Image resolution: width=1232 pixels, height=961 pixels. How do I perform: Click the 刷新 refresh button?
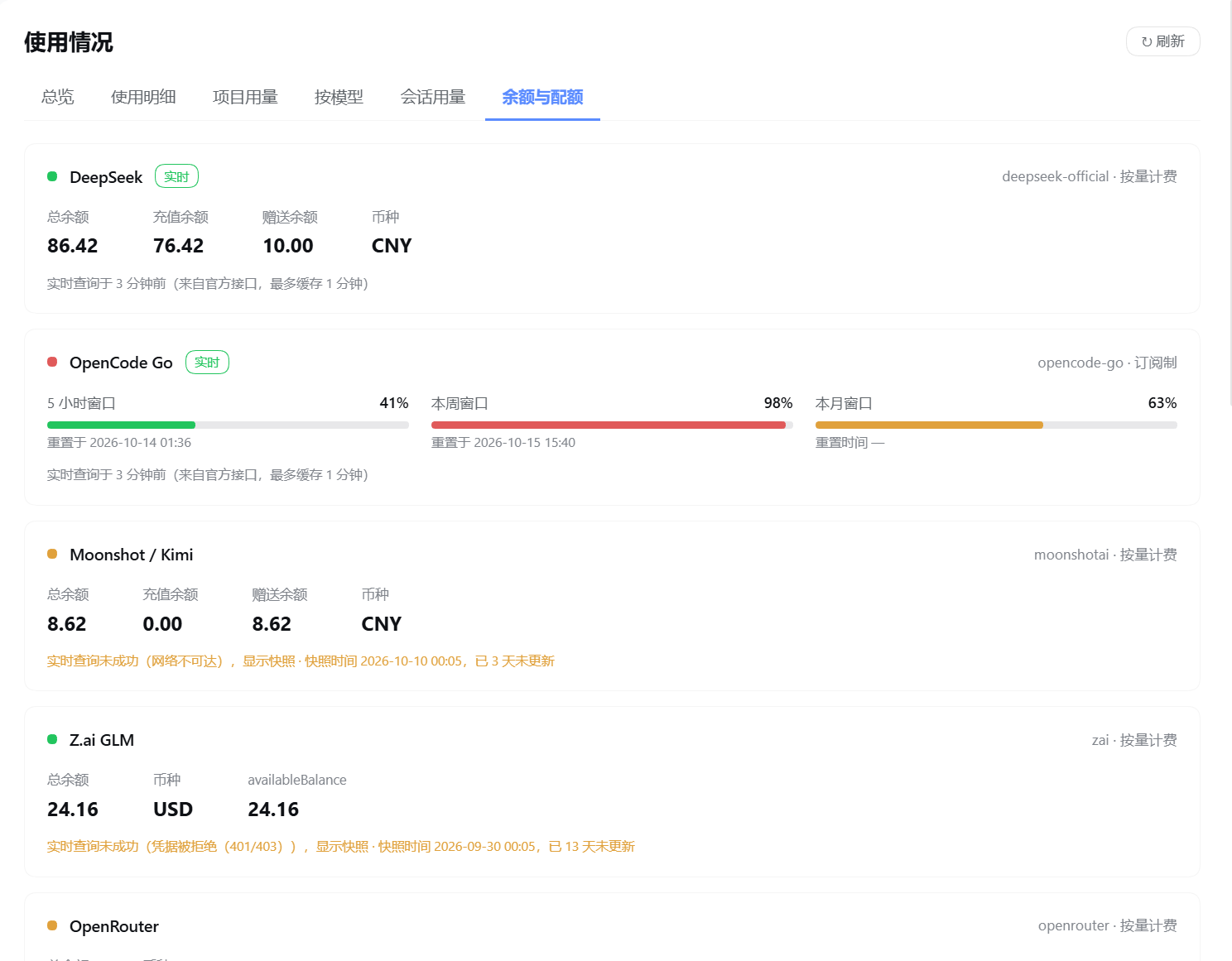click(x=1162, y=41)
